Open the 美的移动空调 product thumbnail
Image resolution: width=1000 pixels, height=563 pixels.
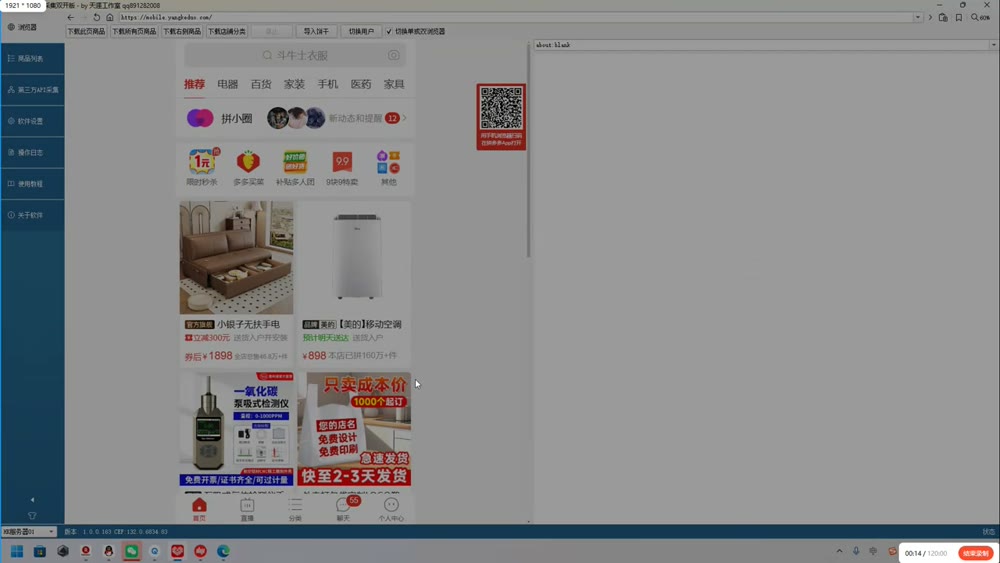tap(354, 258)
